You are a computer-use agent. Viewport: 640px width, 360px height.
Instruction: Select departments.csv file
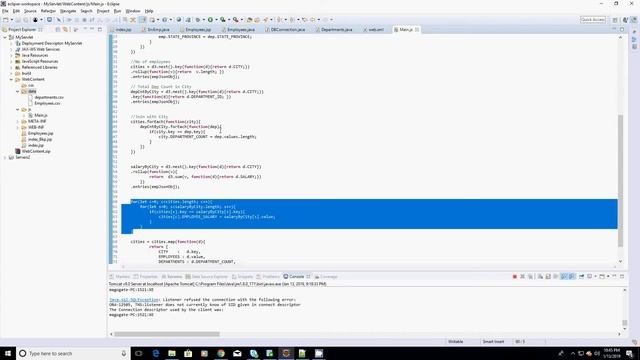(x=49, y=97)
